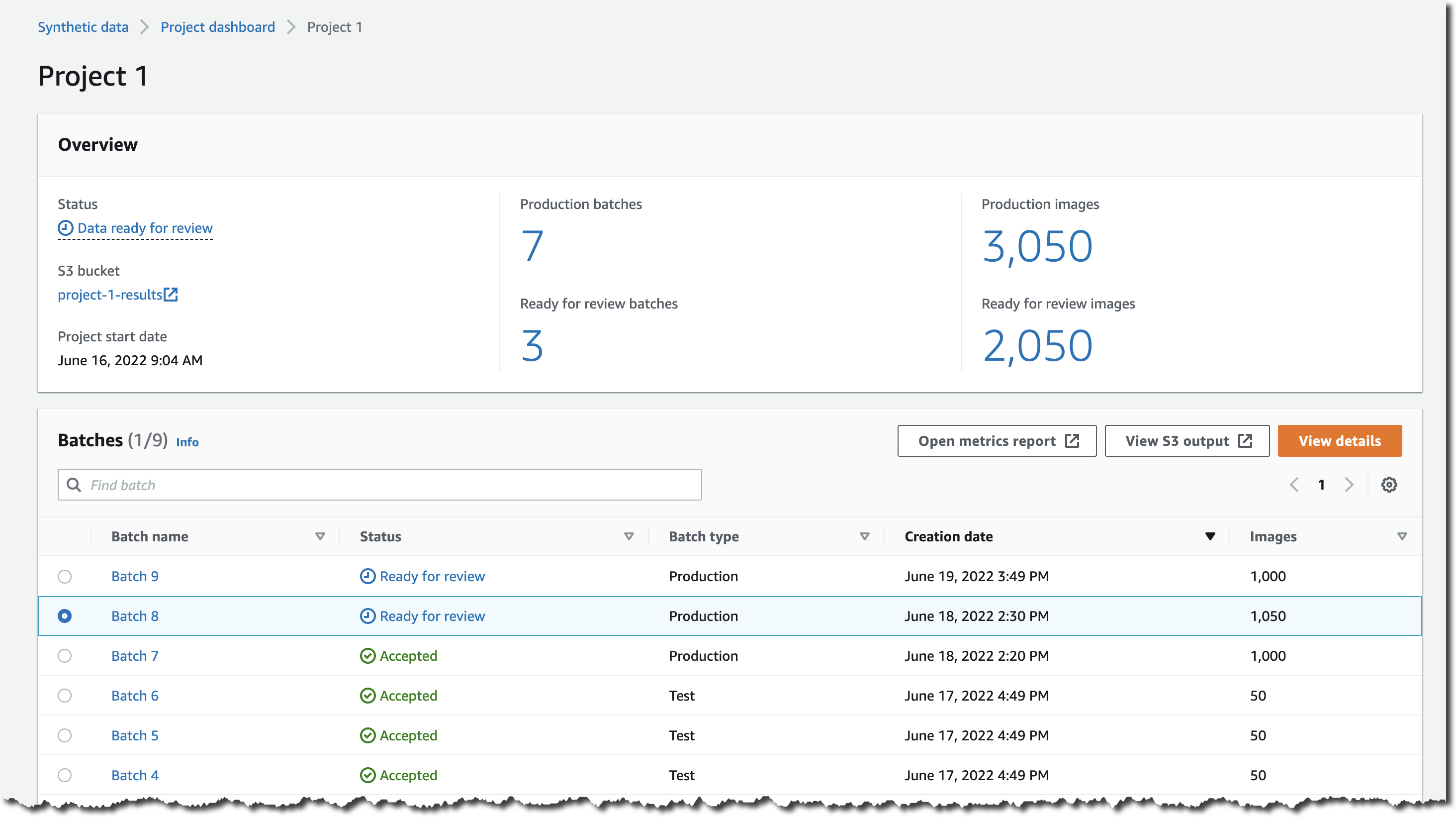Image resolution: width=1456 pixels, height=818 pixels.
Task: Select Batch 4 row in the batches table
Action: tap(65, 775)
